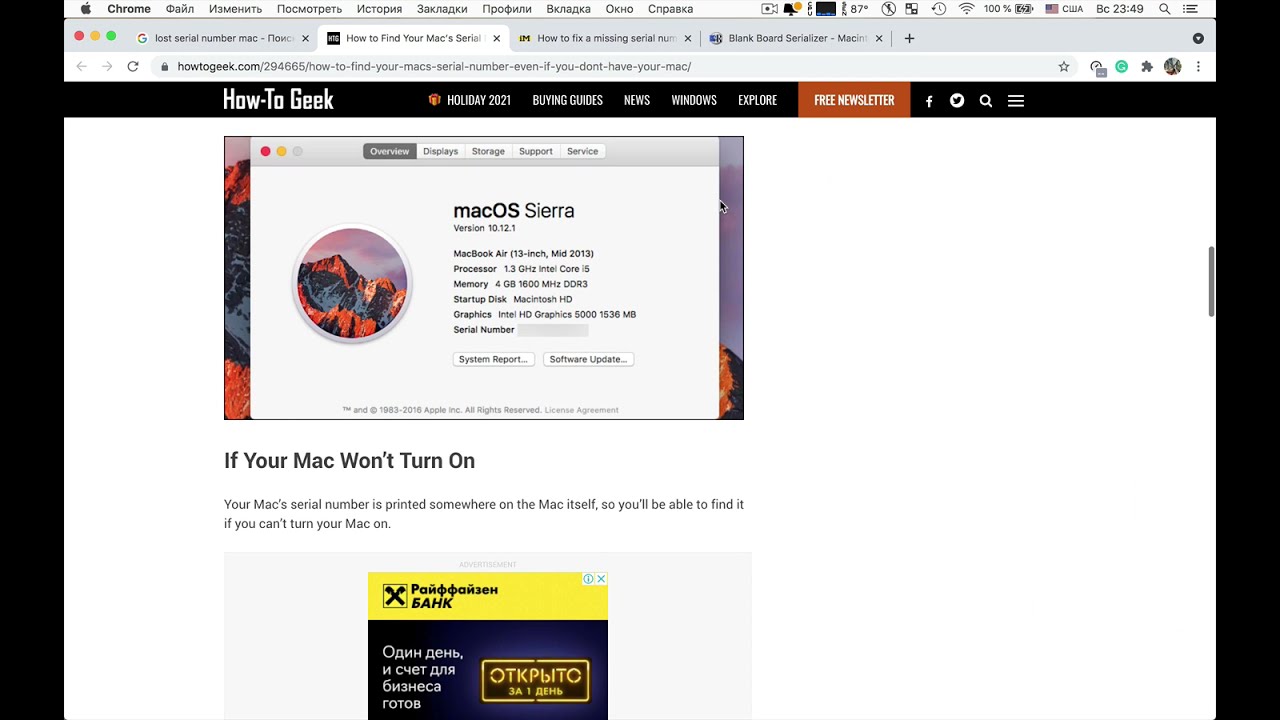The image size is (1280, 720).
Task: Open a new Chrome tab
Action: pyautogui.click(x=909, y=38)
